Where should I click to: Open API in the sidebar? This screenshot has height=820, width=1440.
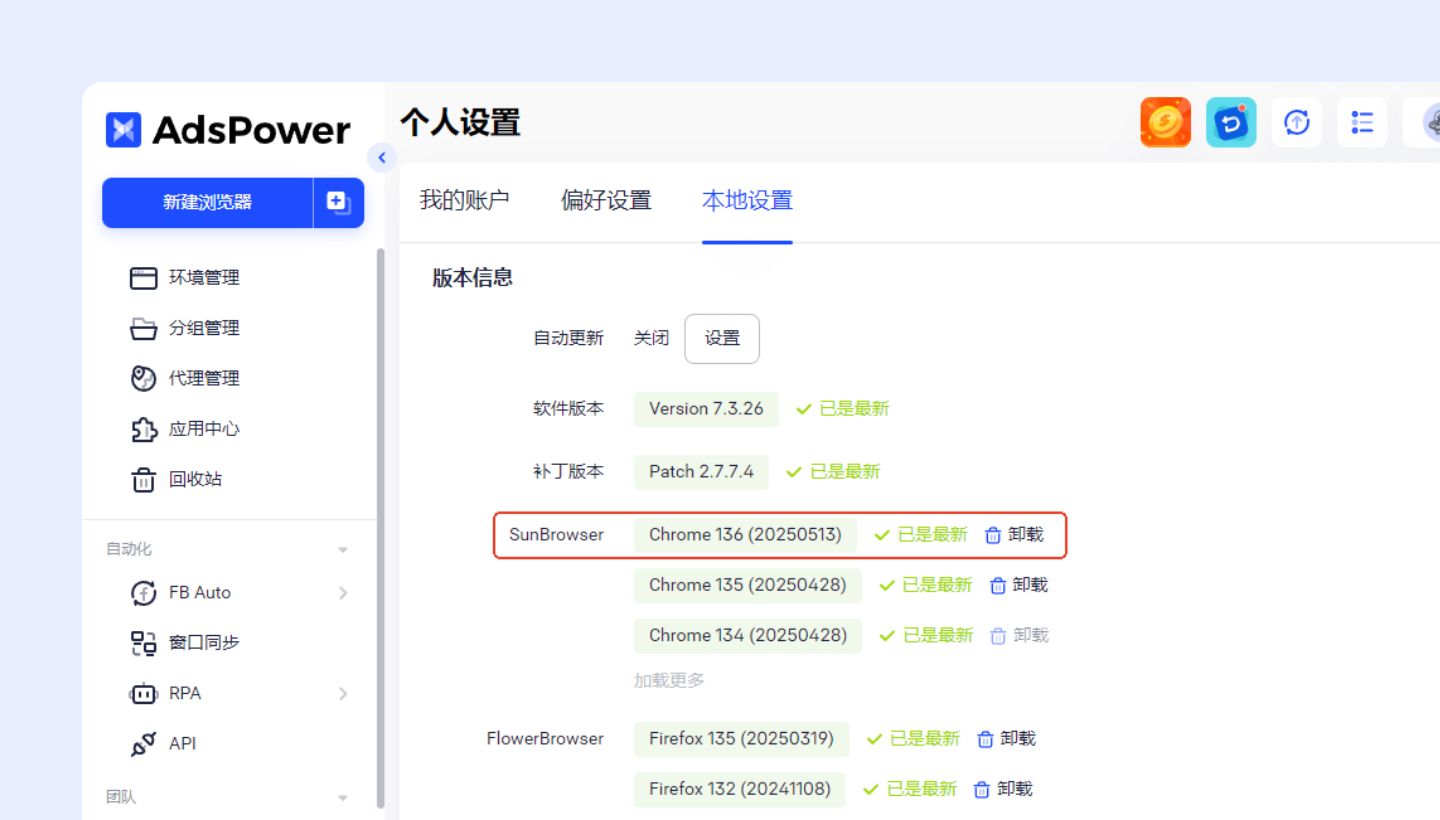click(183, 743)
